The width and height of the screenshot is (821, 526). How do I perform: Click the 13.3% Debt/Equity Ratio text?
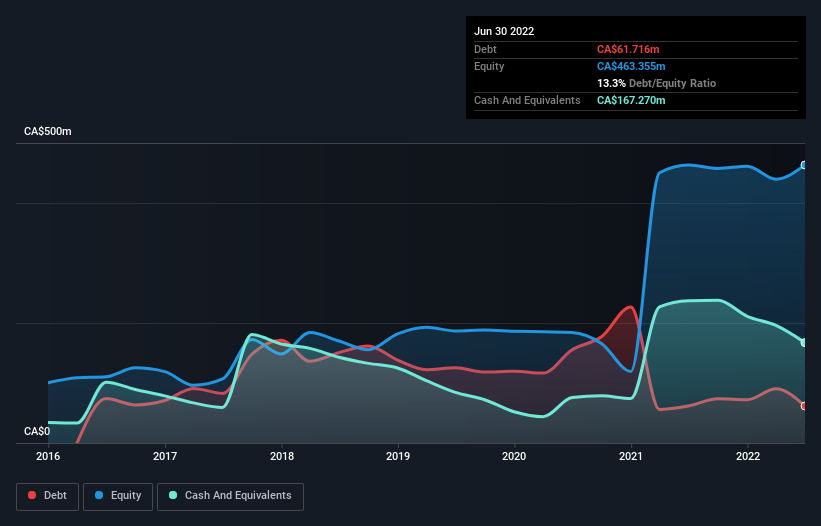click(656, 83)
